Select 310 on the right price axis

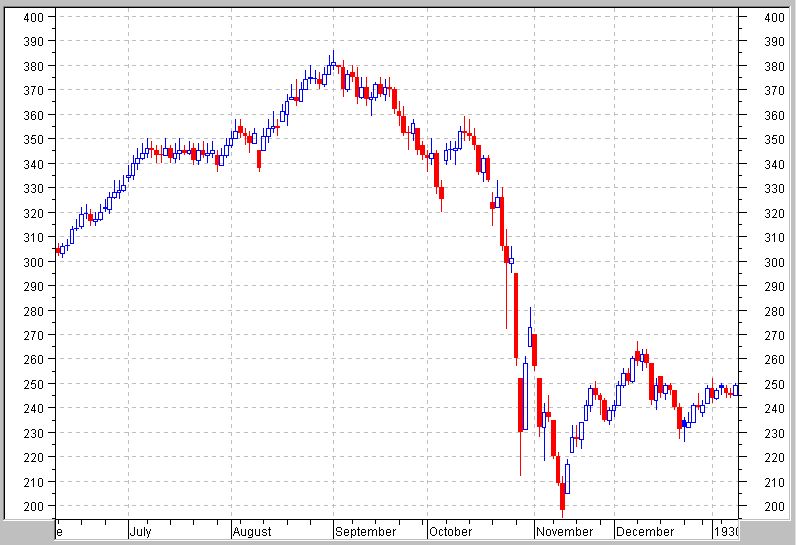(774, 237)
